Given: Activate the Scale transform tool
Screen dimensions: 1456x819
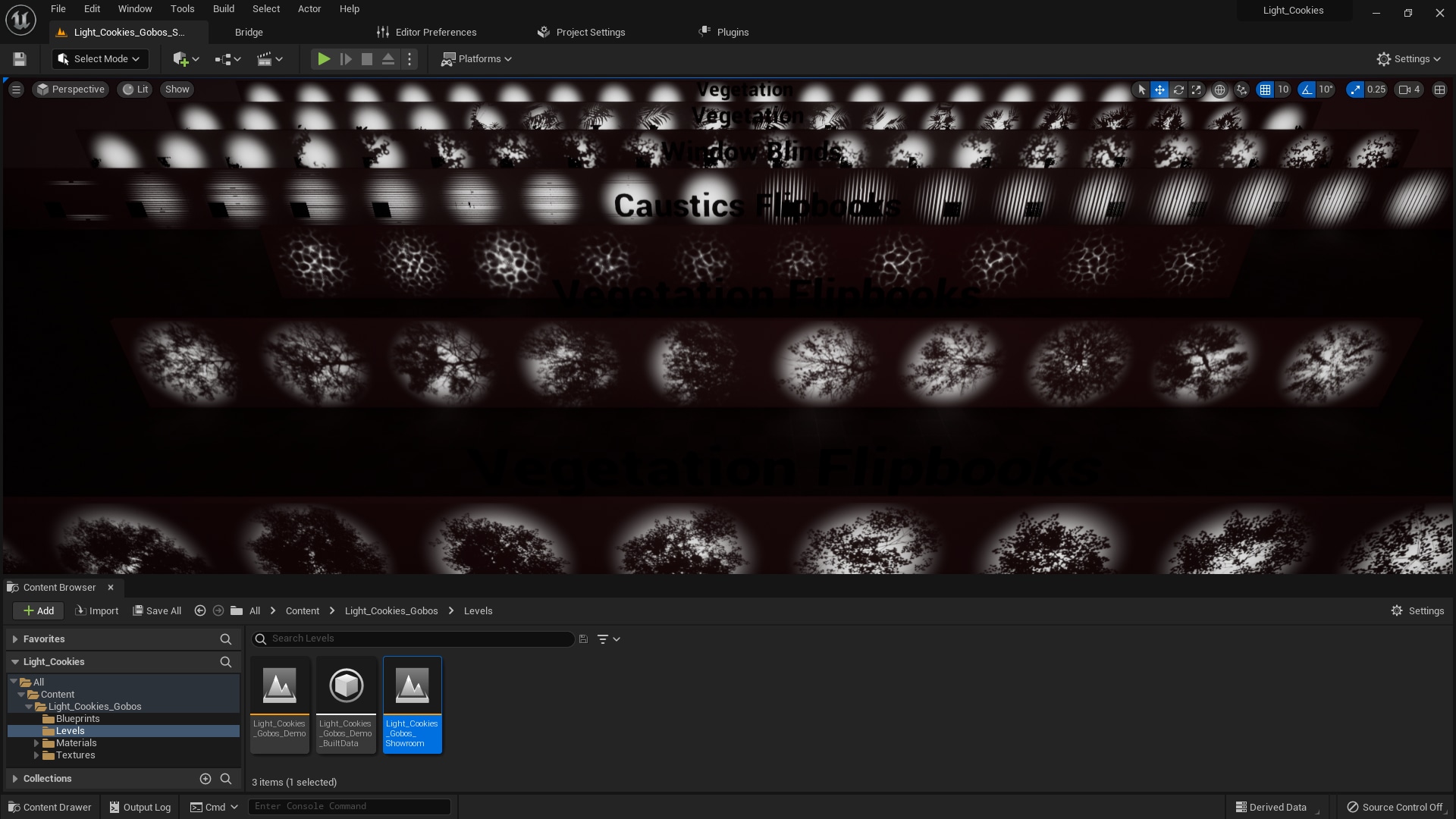Looking at the screenshot, I should pyautogui.click(x=1196, y=89).
